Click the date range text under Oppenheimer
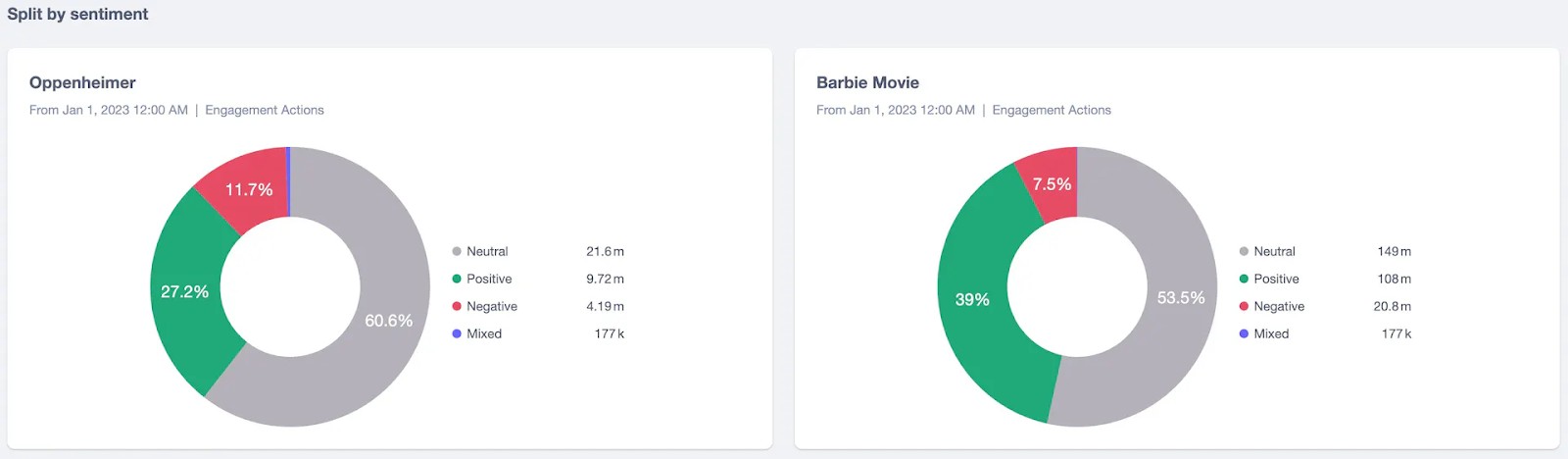The width and height of the screenshot is (1568, 459). pos(109,110)
